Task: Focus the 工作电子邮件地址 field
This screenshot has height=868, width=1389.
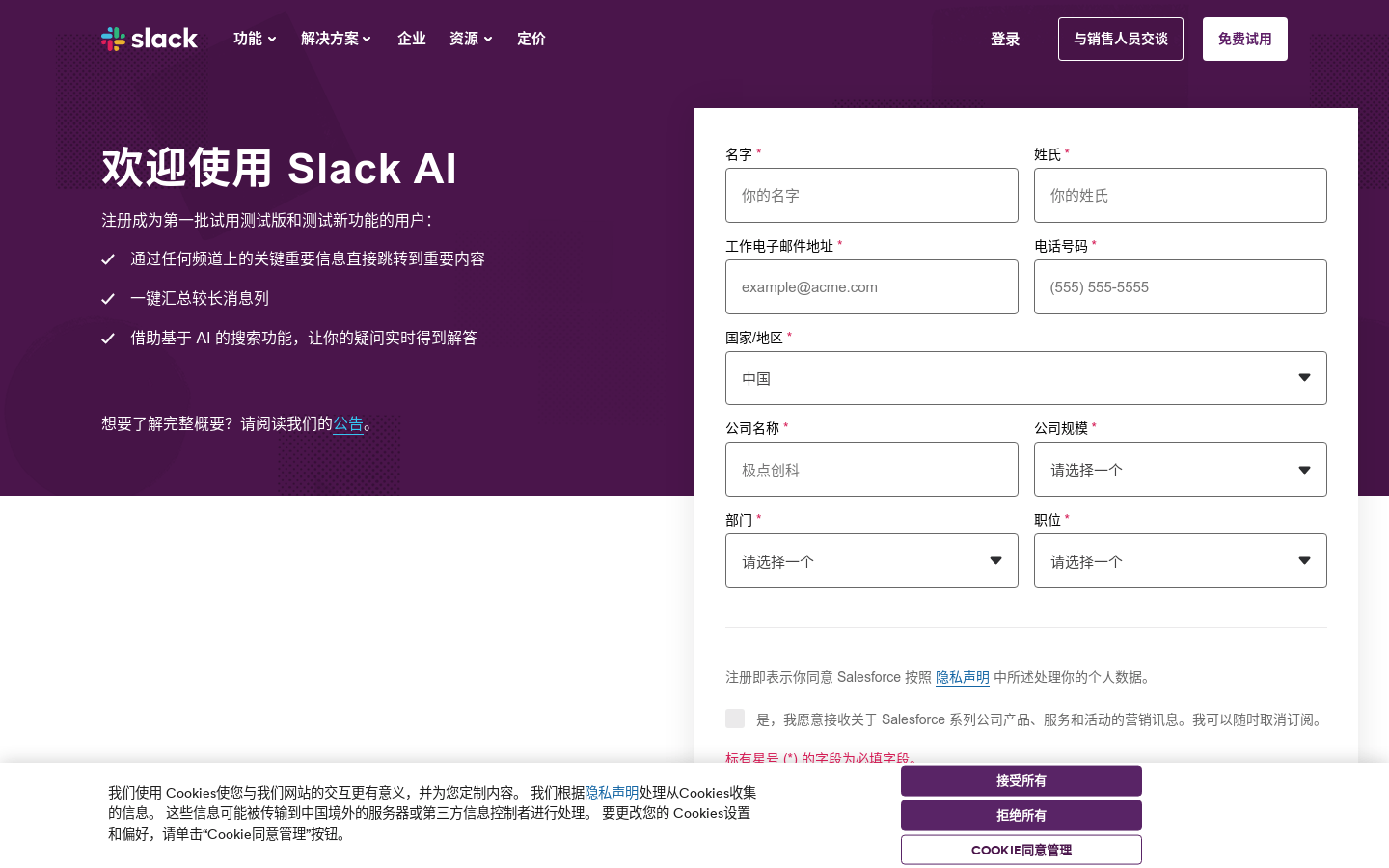Action: [x=872, y=287]
